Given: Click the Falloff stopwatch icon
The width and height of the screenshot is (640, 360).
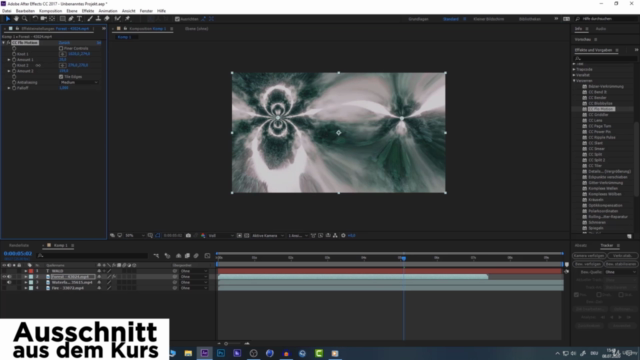Looking at the screenshot, I should pos(14,88).
